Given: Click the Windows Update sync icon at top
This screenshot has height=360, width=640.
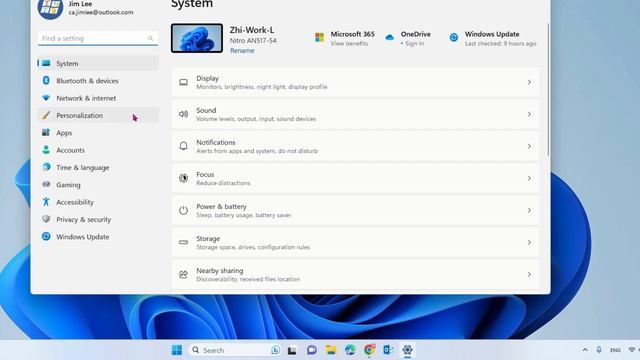Looking at the screenshot, I should pos(453,38).
